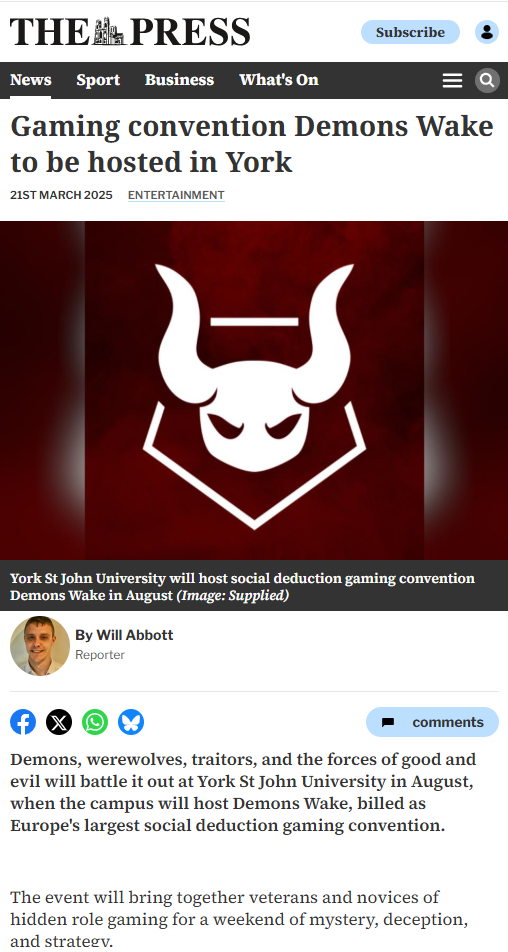508x952 pixels.
Task: Click the Subscribe button
Action: coord(410,32)
